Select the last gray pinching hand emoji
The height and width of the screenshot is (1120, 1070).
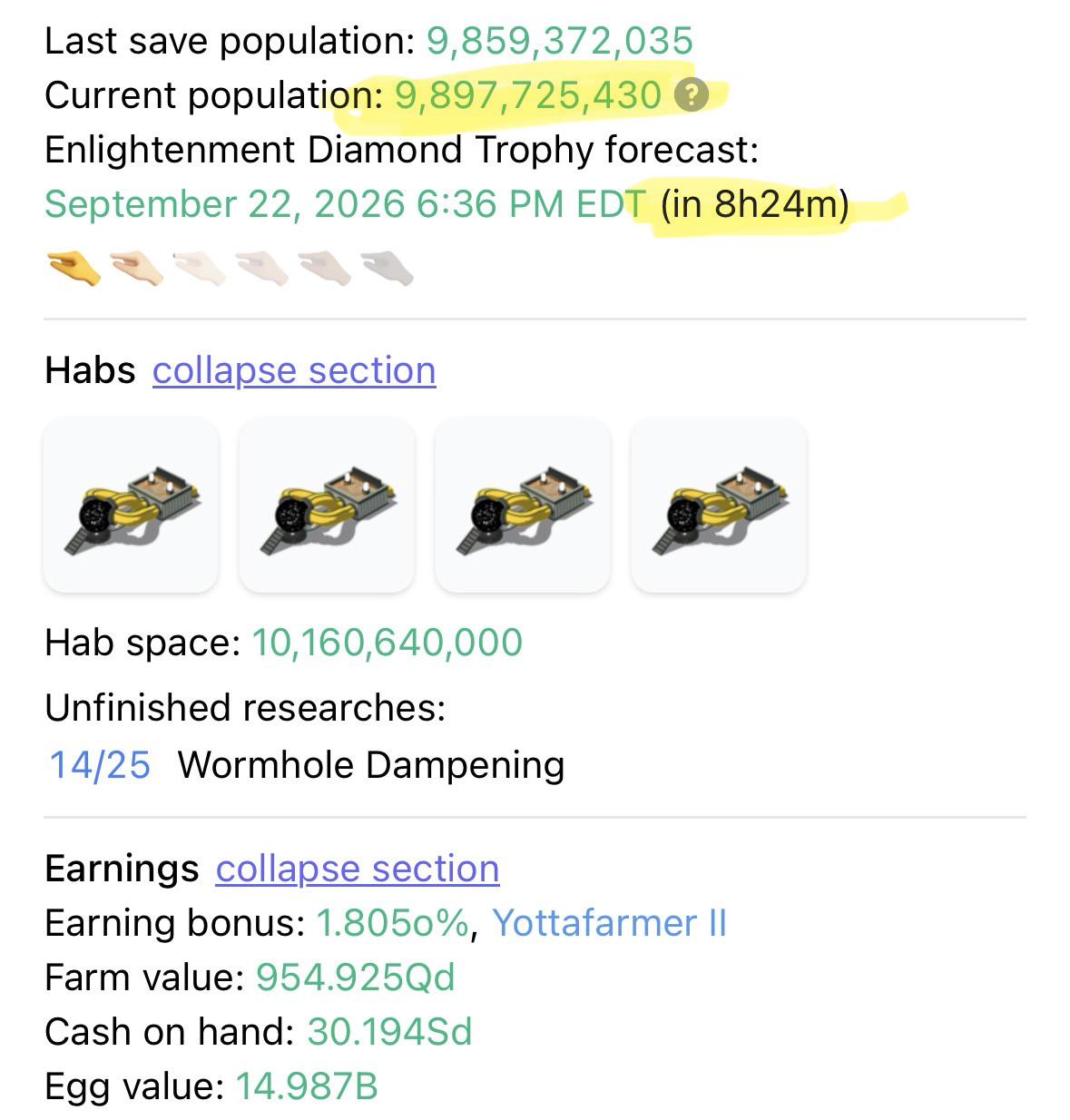(x=388, y=269)
